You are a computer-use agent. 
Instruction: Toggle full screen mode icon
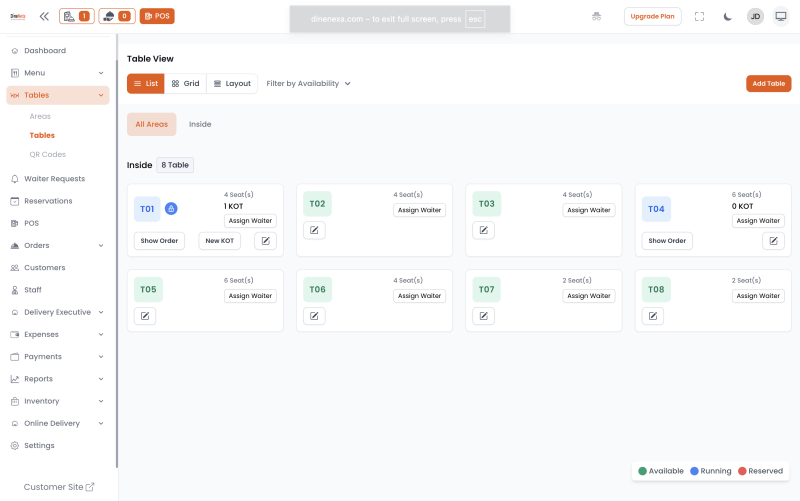tap(699, 16)
